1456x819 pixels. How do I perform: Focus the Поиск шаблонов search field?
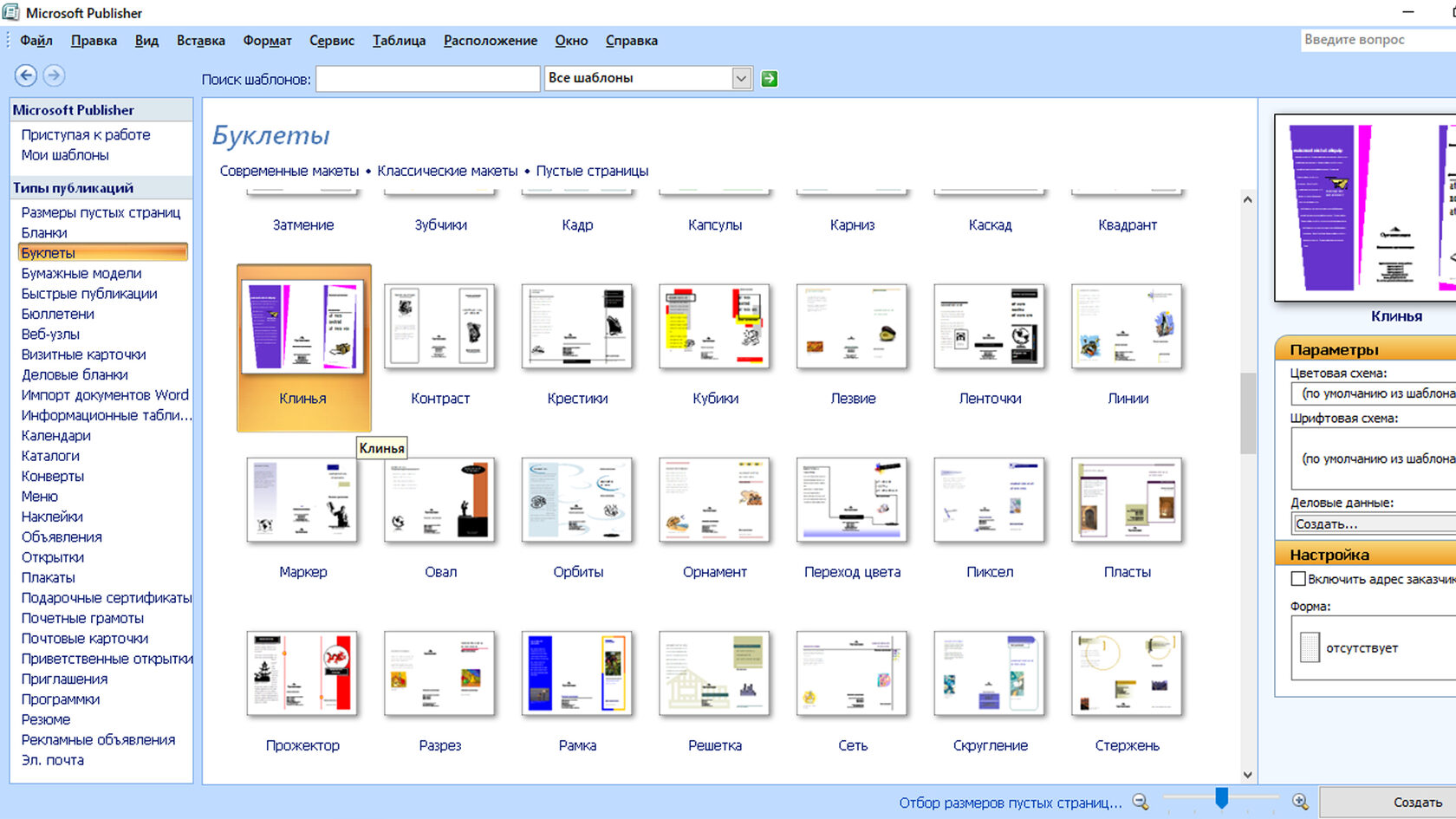428,79
